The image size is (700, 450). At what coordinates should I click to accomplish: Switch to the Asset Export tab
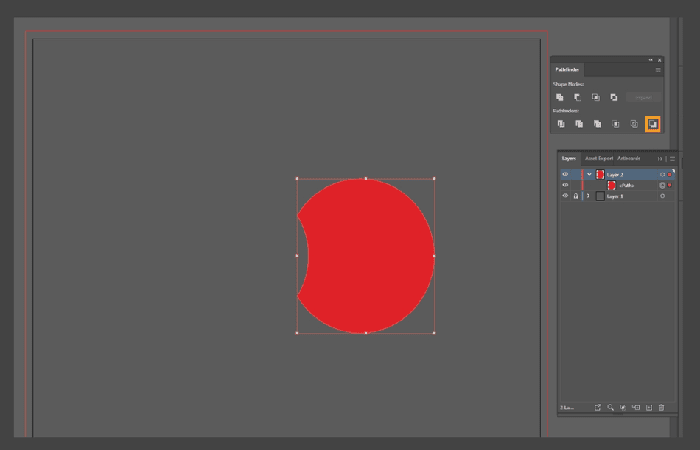click(599, 158)
